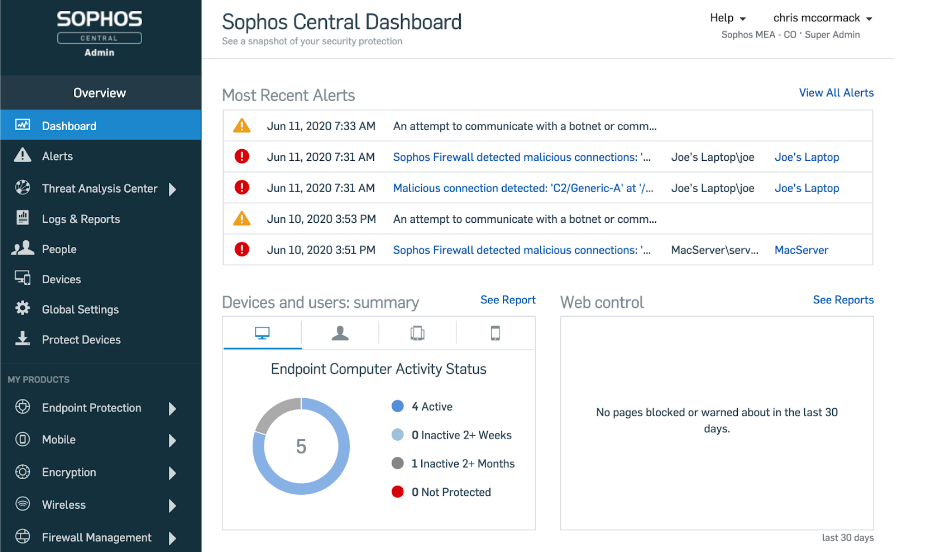The width and height of the screenshot is (952, 552).
Task: Click red critical icon of C2/Generic-A alert
Action: click(242, 187)
